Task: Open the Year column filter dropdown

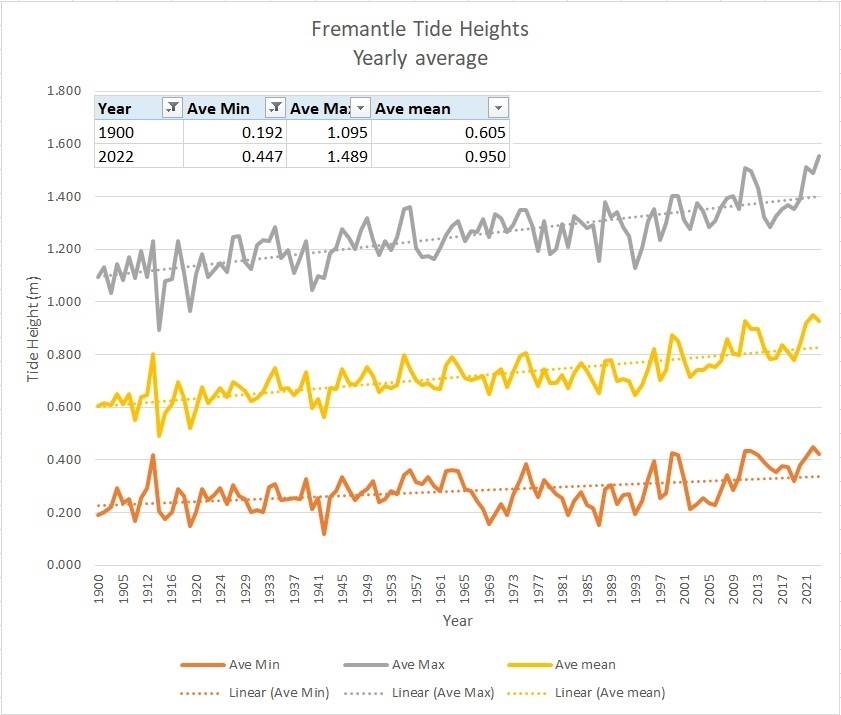Action: tap(172, 108)
